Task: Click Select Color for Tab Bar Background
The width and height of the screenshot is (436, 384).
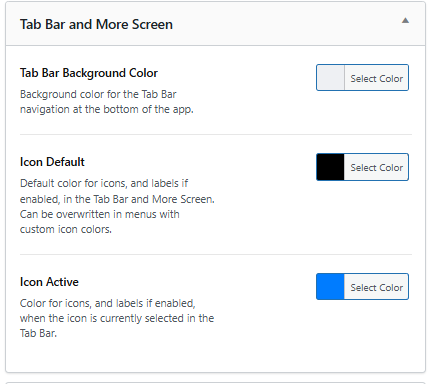Action: point(376,79)
